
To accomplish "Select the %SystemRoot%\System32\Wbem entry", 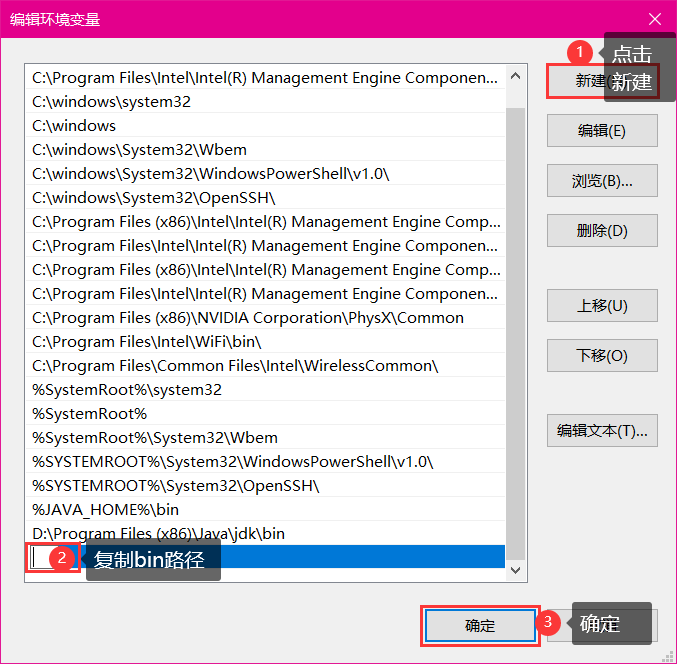I will coord(265,438).
